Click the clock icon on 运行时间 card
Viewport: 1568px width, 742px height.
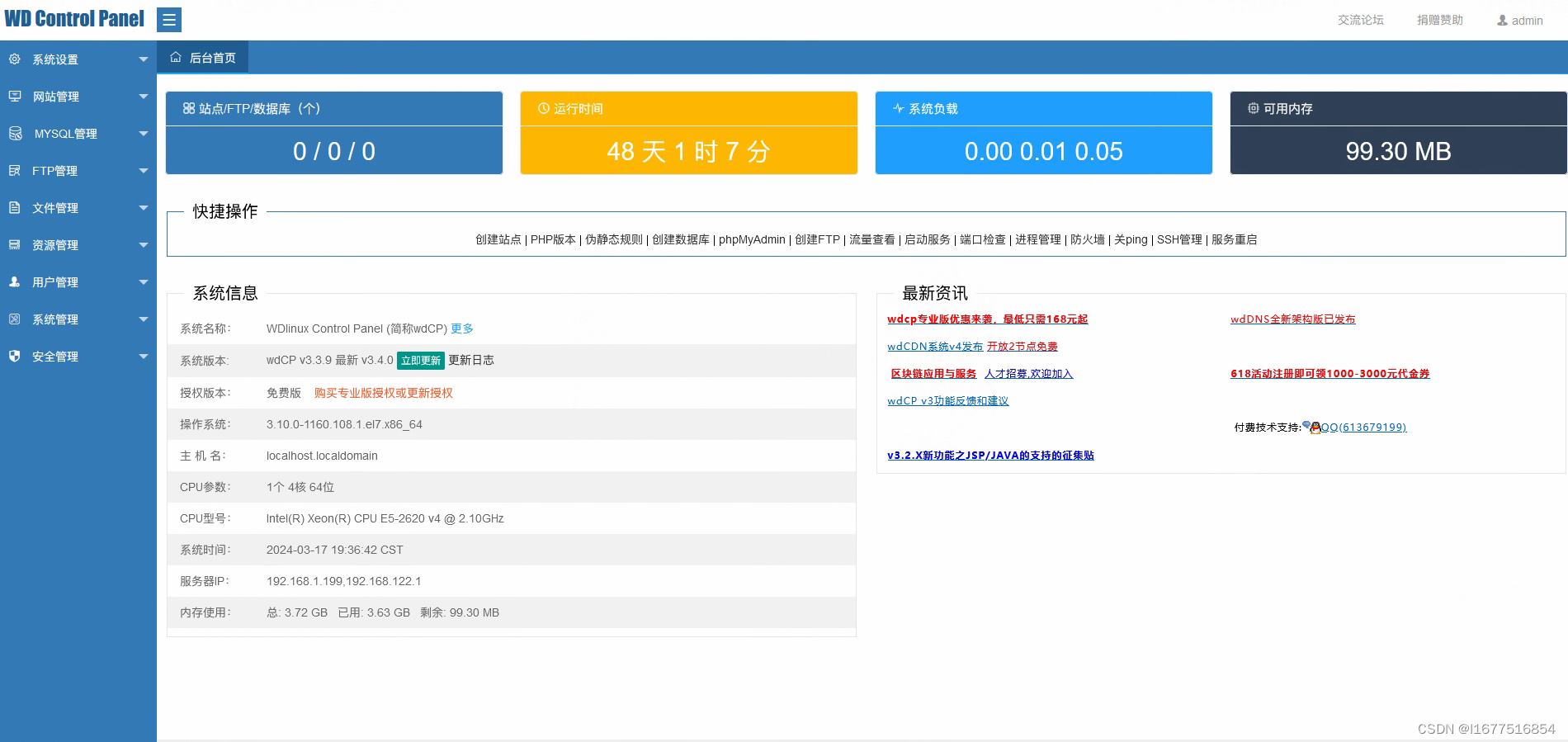click(x=544, y=108)
